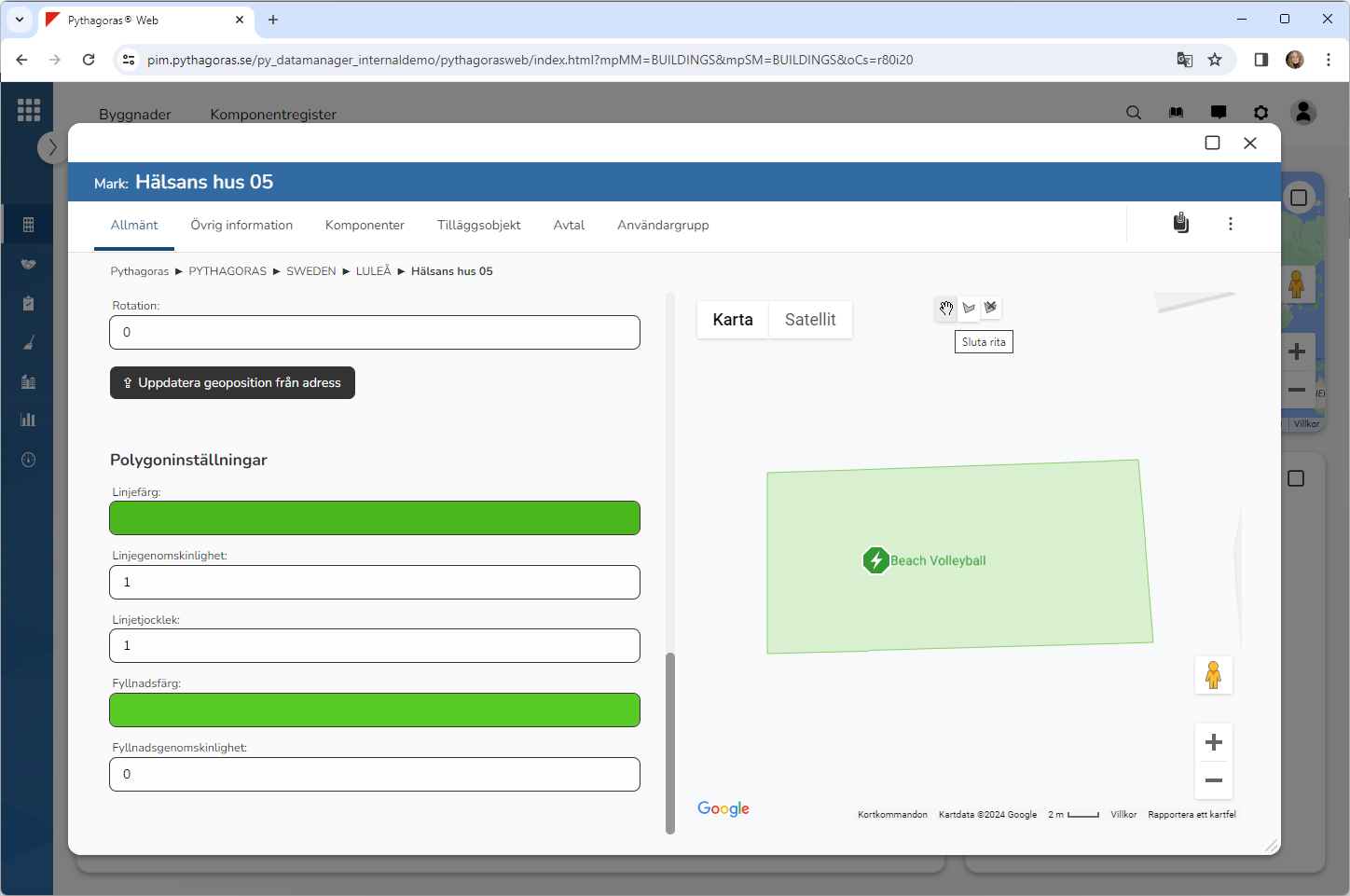The width and height of the screenshot is (1350, 896).
Task: Expand the left sidebar with the chevron
Action: (x=52, y=147)
